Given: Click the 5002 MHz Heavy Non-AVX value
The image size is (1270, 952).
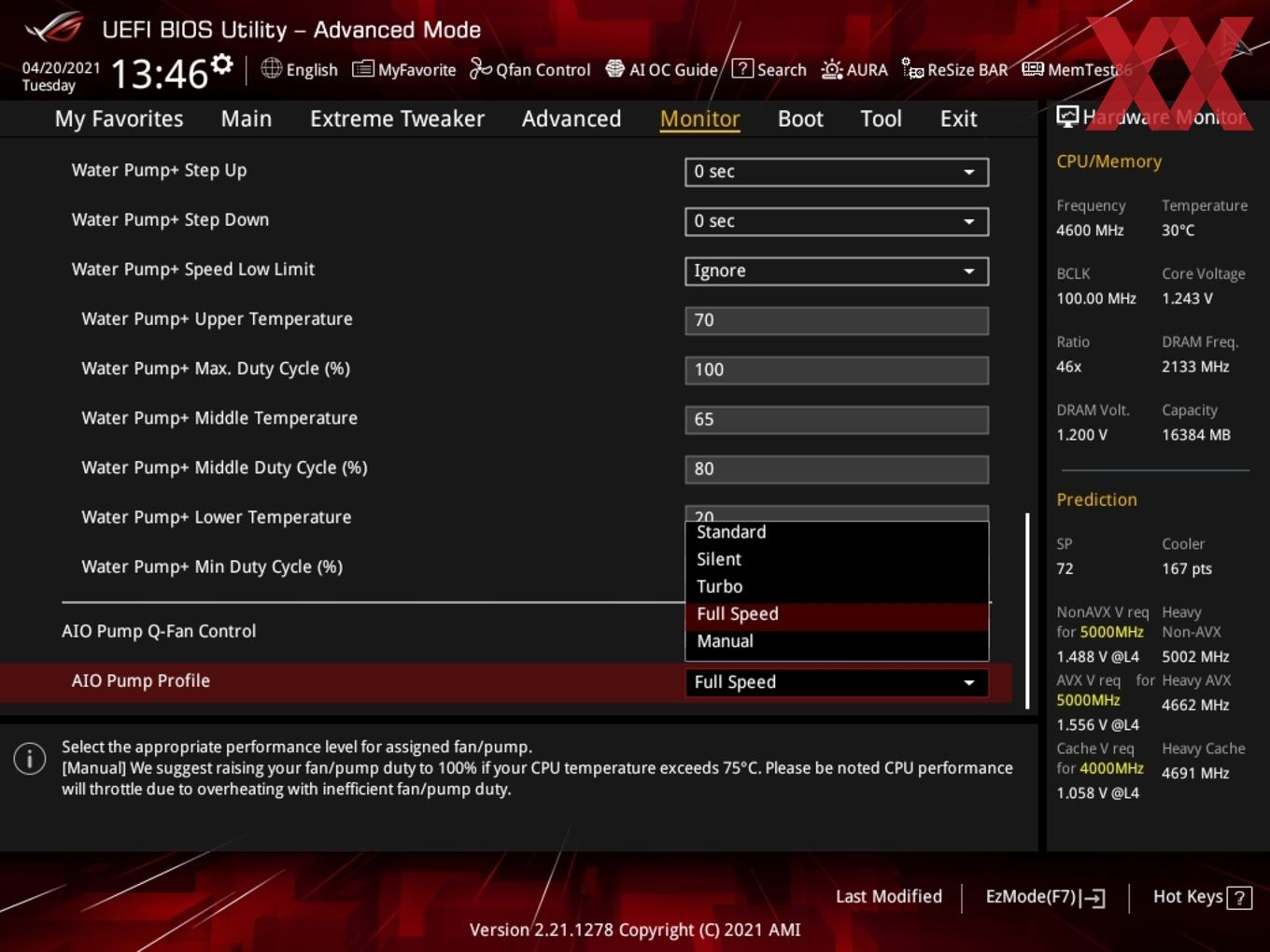Looking at the screenshot, I should coord(1195,656).
